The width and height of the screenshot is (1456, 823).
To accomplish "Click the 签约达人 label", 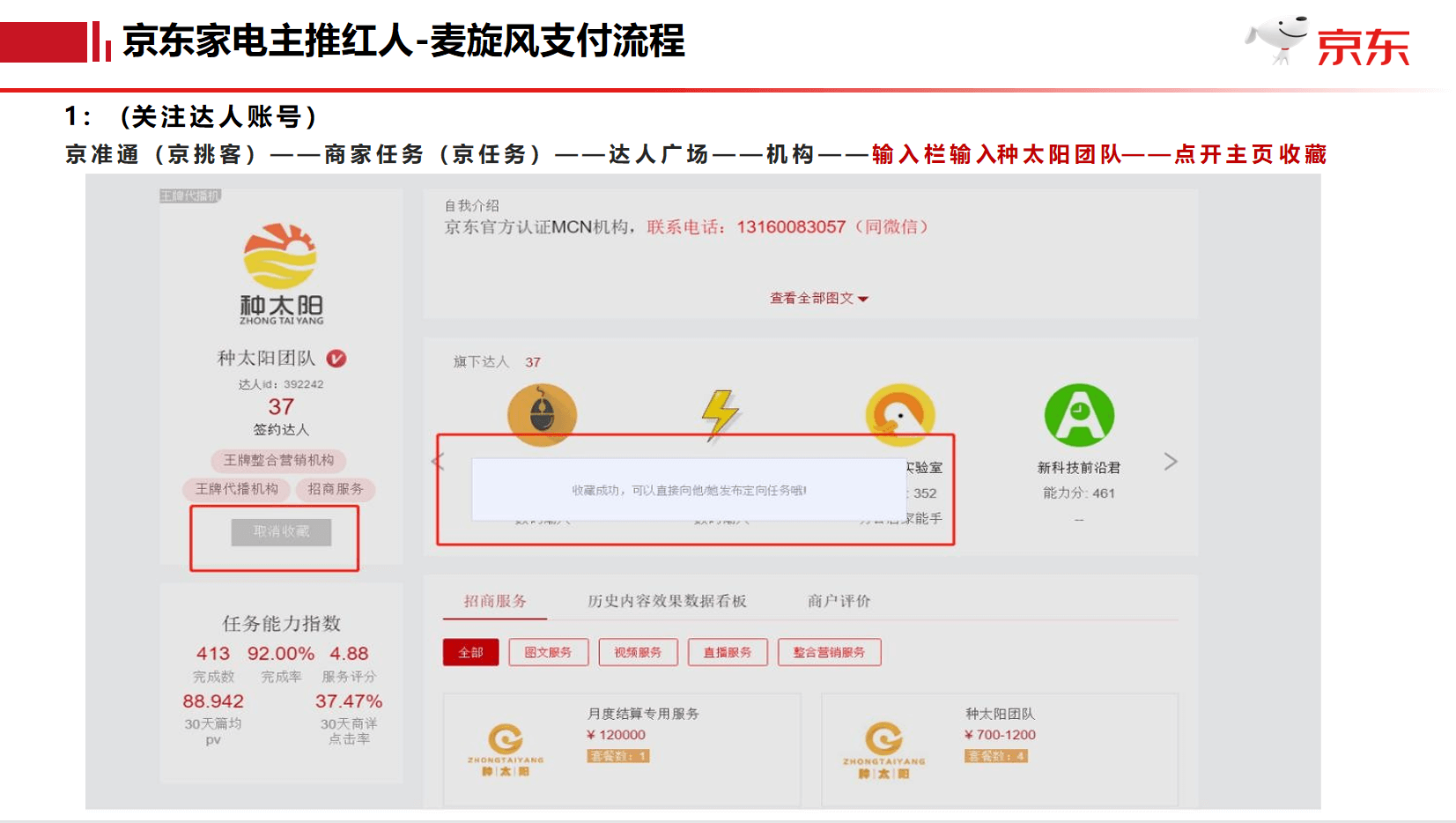I will 281,430.
